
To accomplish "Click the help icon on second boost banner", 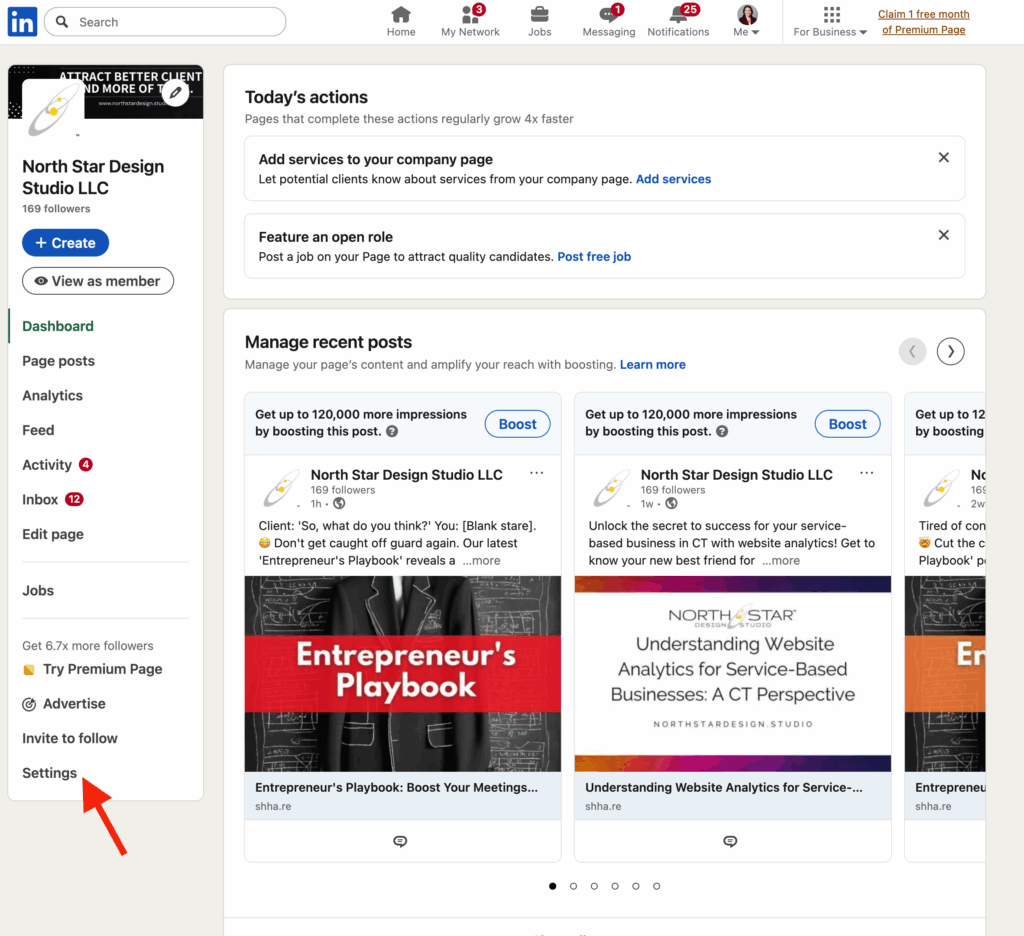I will (x=722, y=431).
